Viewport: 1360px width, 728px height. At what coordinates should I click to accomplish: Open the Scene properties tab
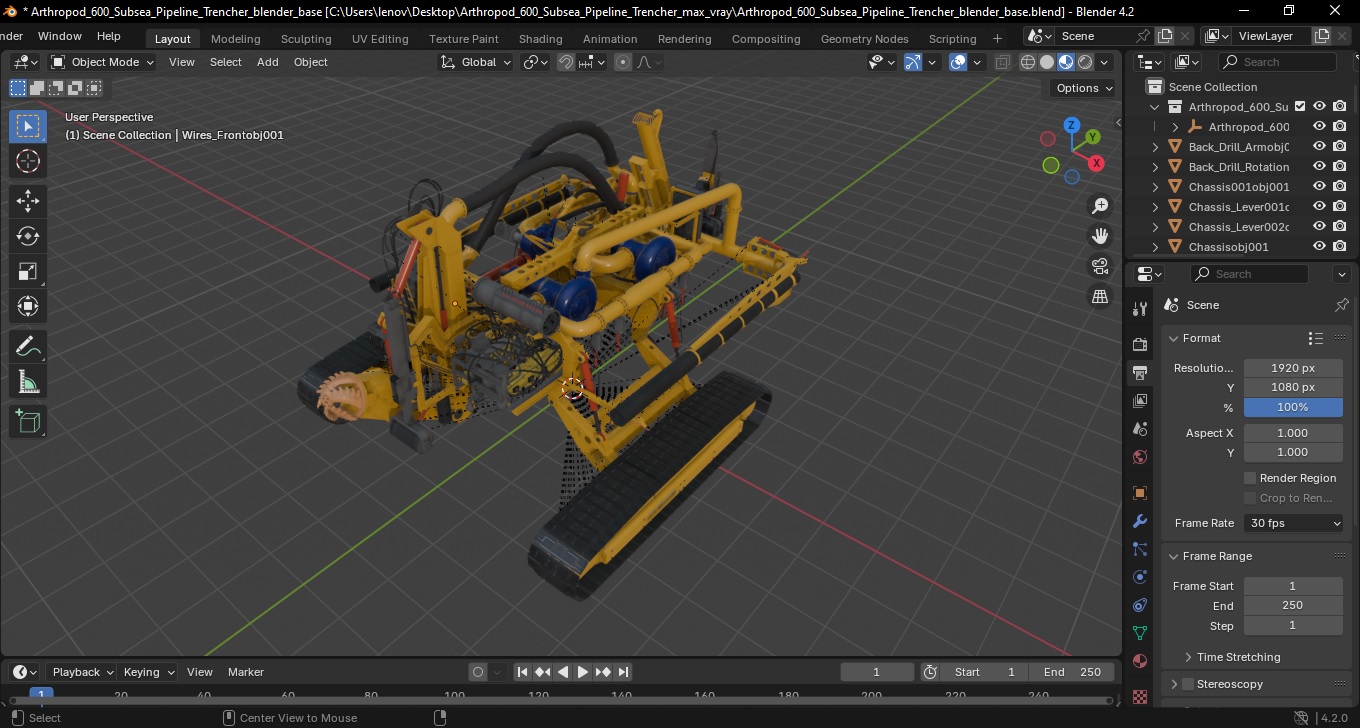[1140, 429]
